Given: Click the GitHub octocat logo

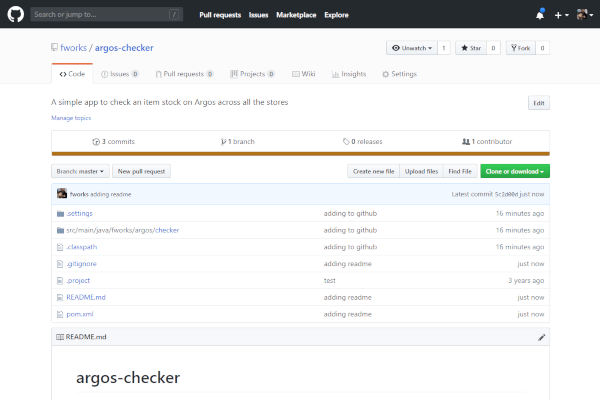Looking at the screenshot, I should (15, 15).
